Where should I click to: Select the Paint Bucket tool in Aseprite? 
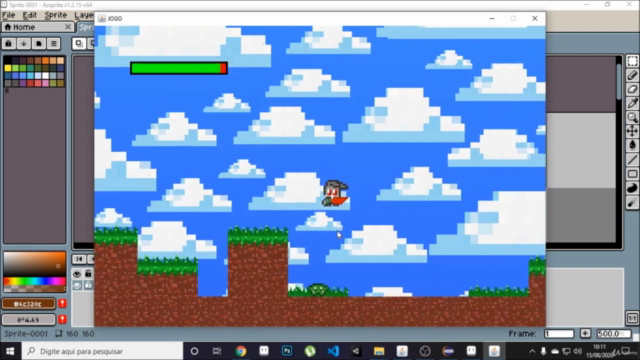point(632,145)
